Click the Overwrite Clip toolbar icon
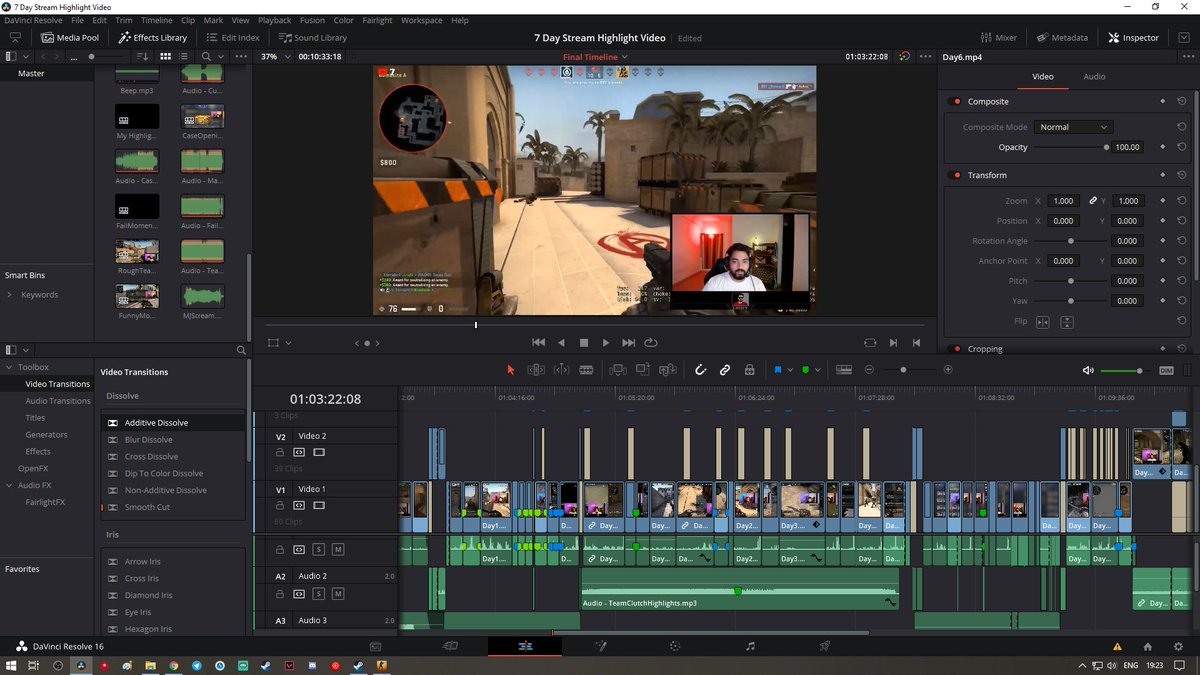Viewport: 1200px width, 675px height. (643, 370)
